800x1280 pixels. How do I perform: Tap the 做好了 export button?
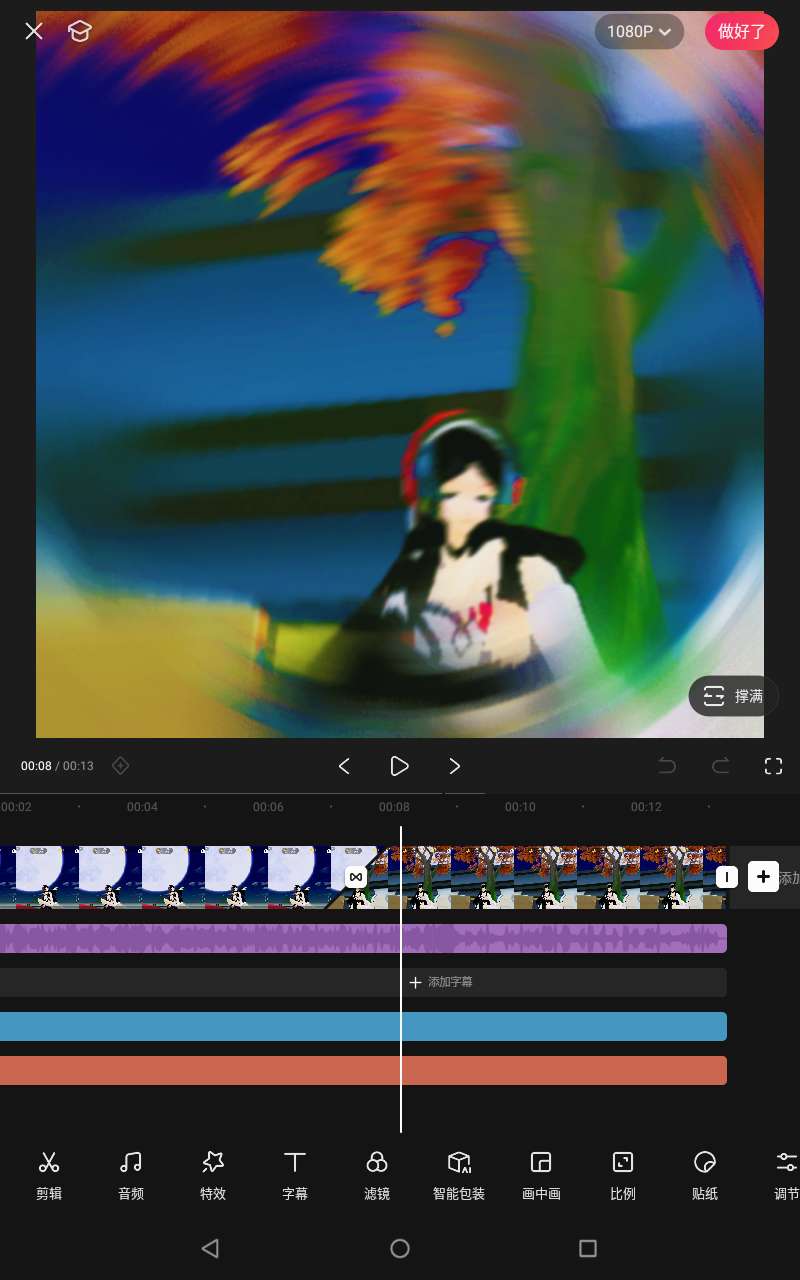tap(741, 31)
